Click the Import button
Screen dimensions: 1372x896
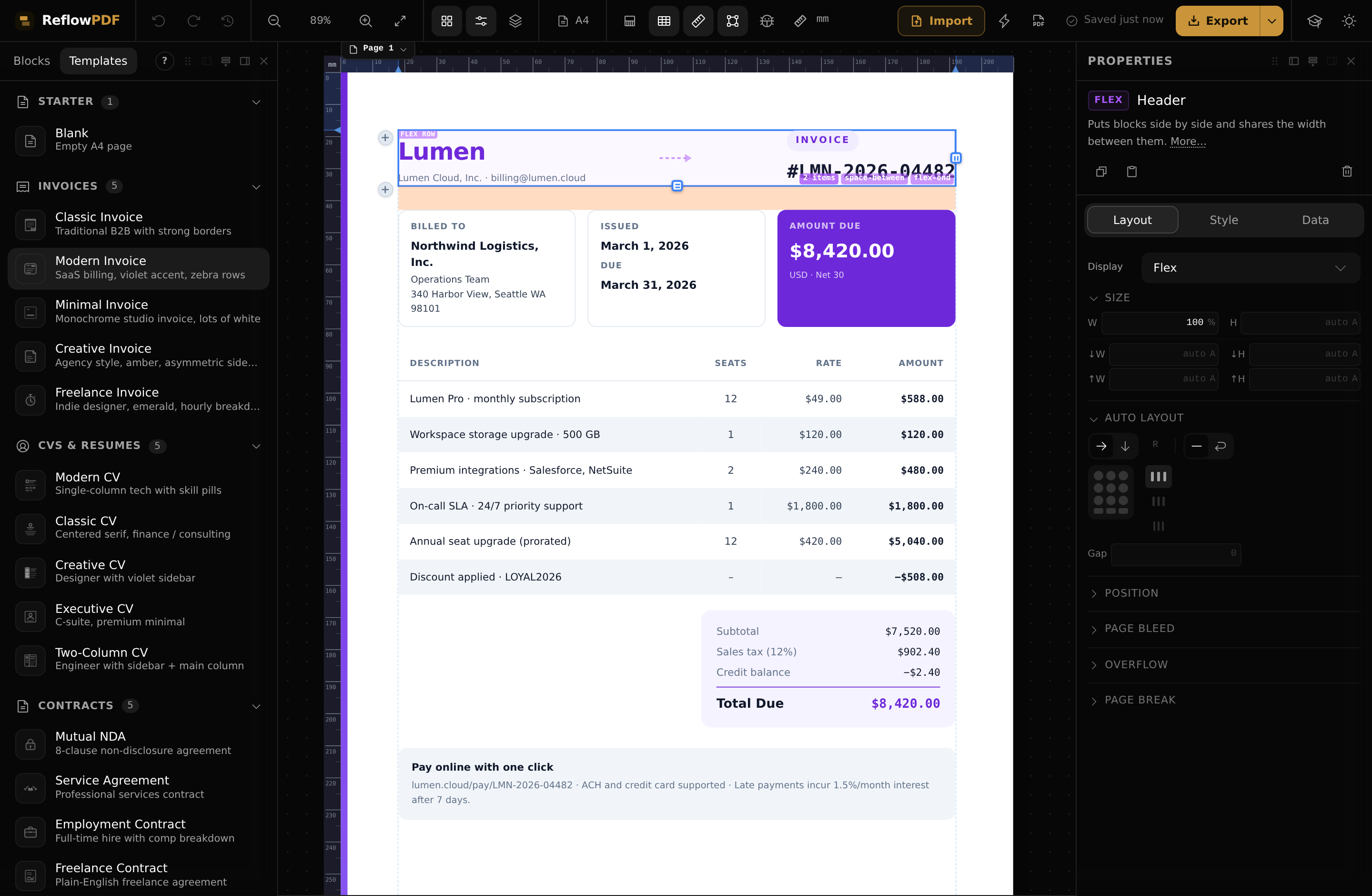point(941,21)
